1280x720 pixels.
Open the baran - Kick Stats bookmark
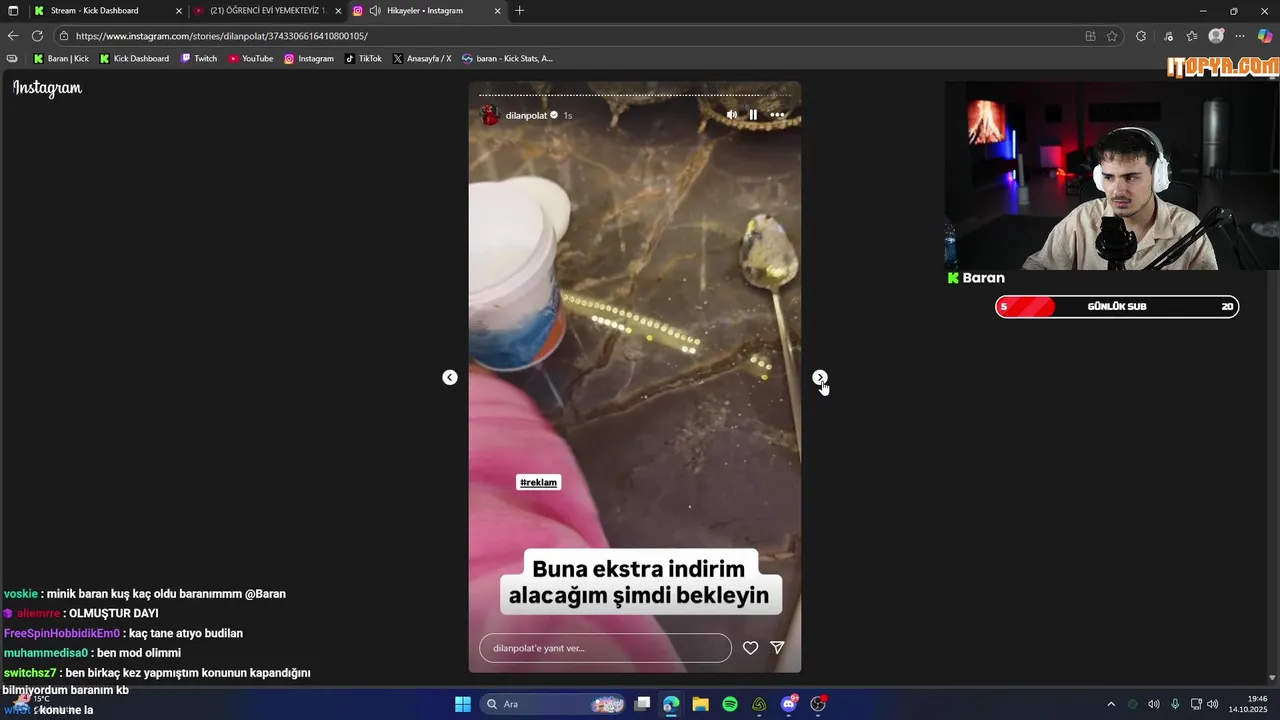tap(507, 58)
